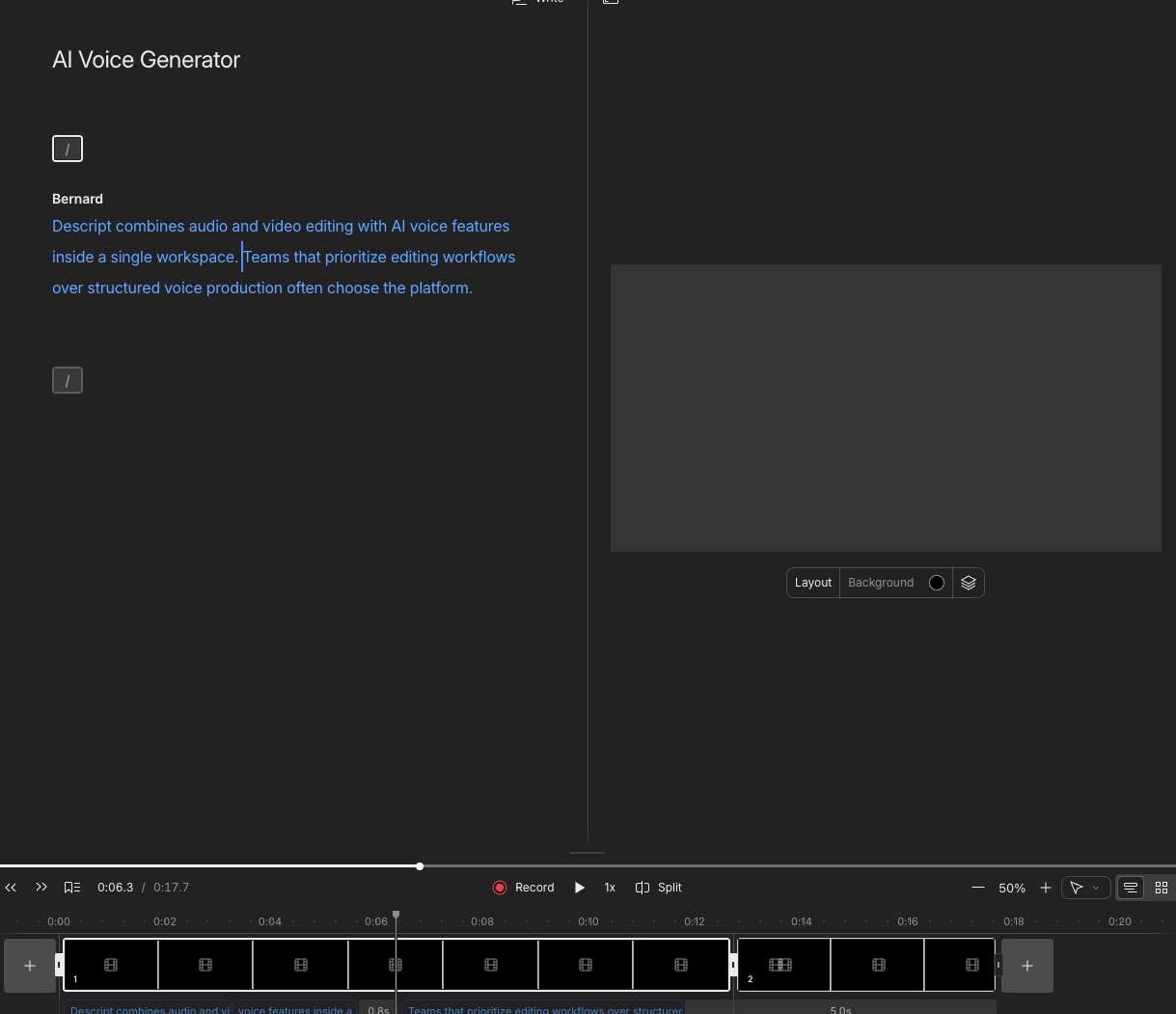Switch to the timeline view toggle
Screen dimensions: 1176x1014
pos(1131,888)
